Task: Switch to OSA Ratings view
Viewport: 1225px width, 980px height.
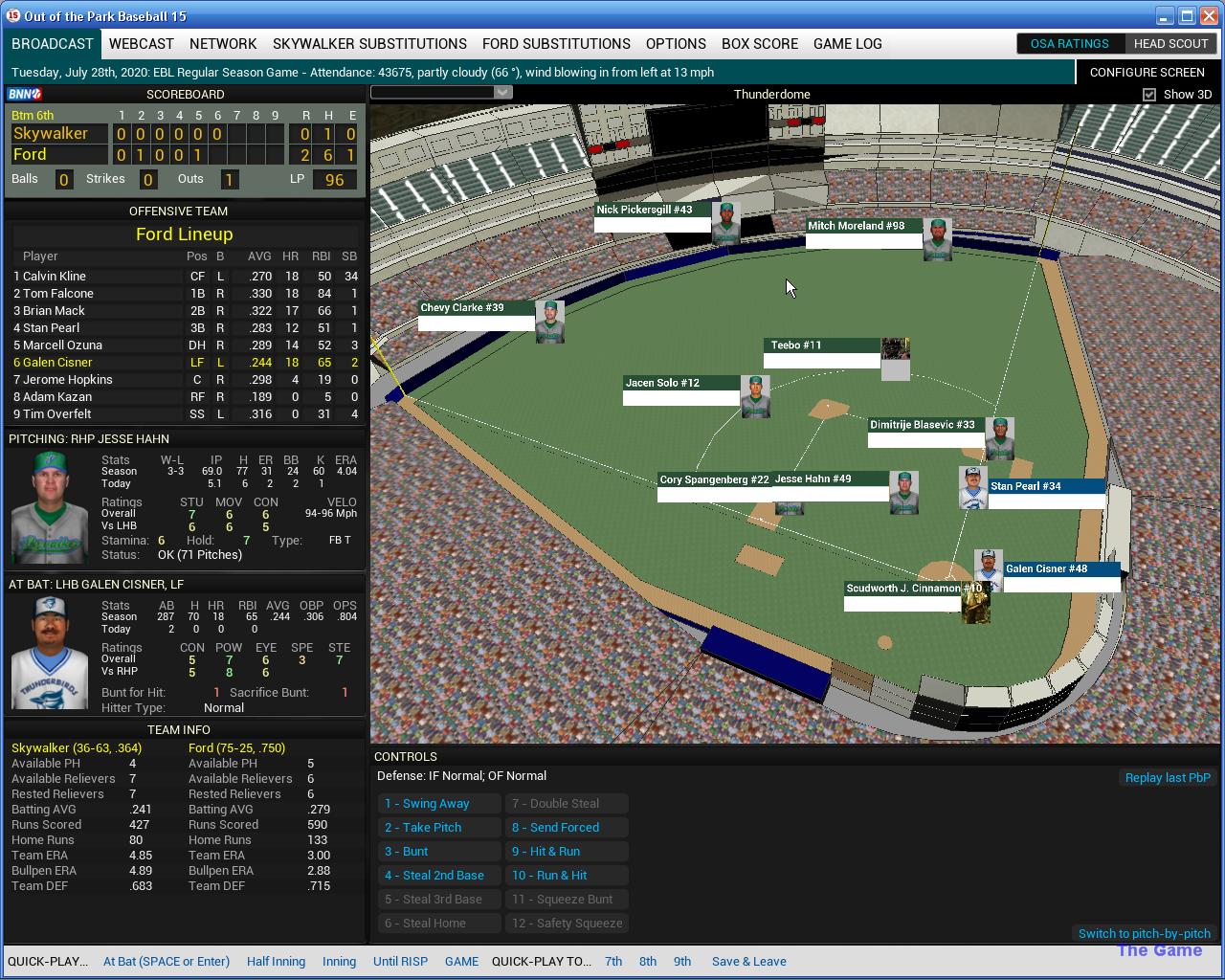Action: pos(1069,44)
